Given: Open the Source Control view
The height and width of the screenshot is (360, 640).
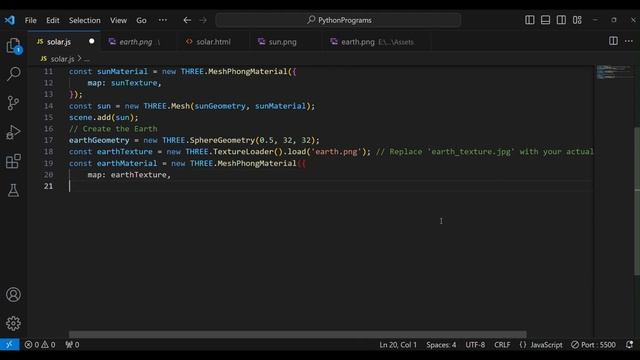Looking at the screenshot, I should 13,103.
